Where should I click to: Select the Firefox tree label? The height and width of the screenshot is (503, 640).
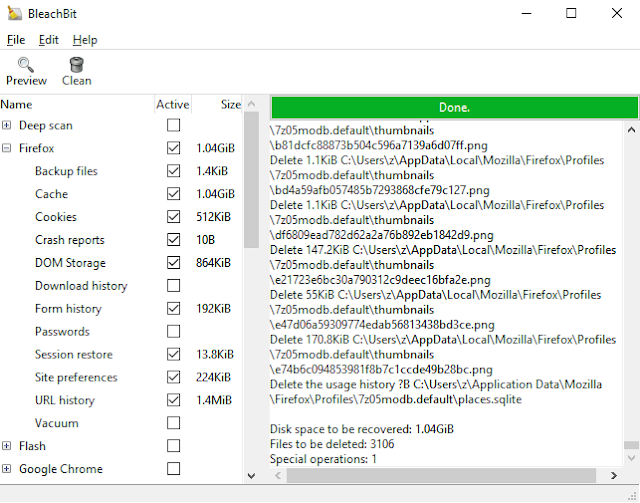(x=36, y=148)
